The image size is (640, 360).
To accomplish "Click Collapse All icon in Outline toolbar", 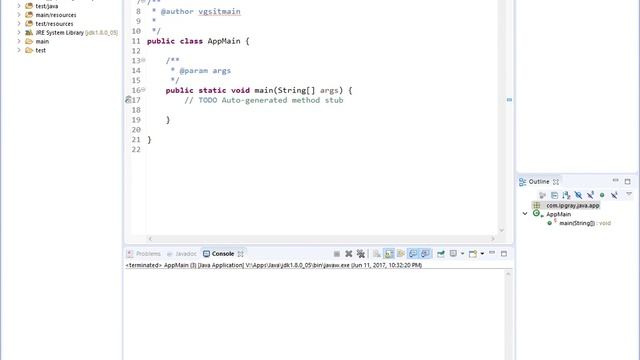I will (x=554, y=195).
